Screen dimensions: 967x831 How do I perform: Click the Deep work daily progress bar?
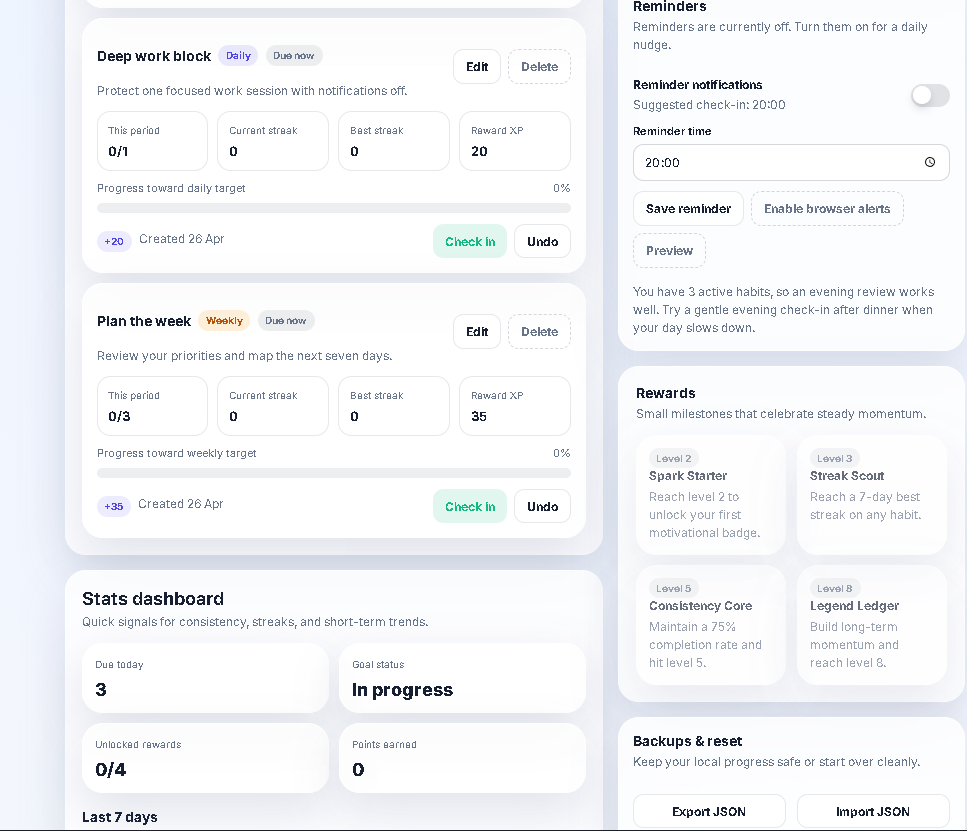click(334, 208)
